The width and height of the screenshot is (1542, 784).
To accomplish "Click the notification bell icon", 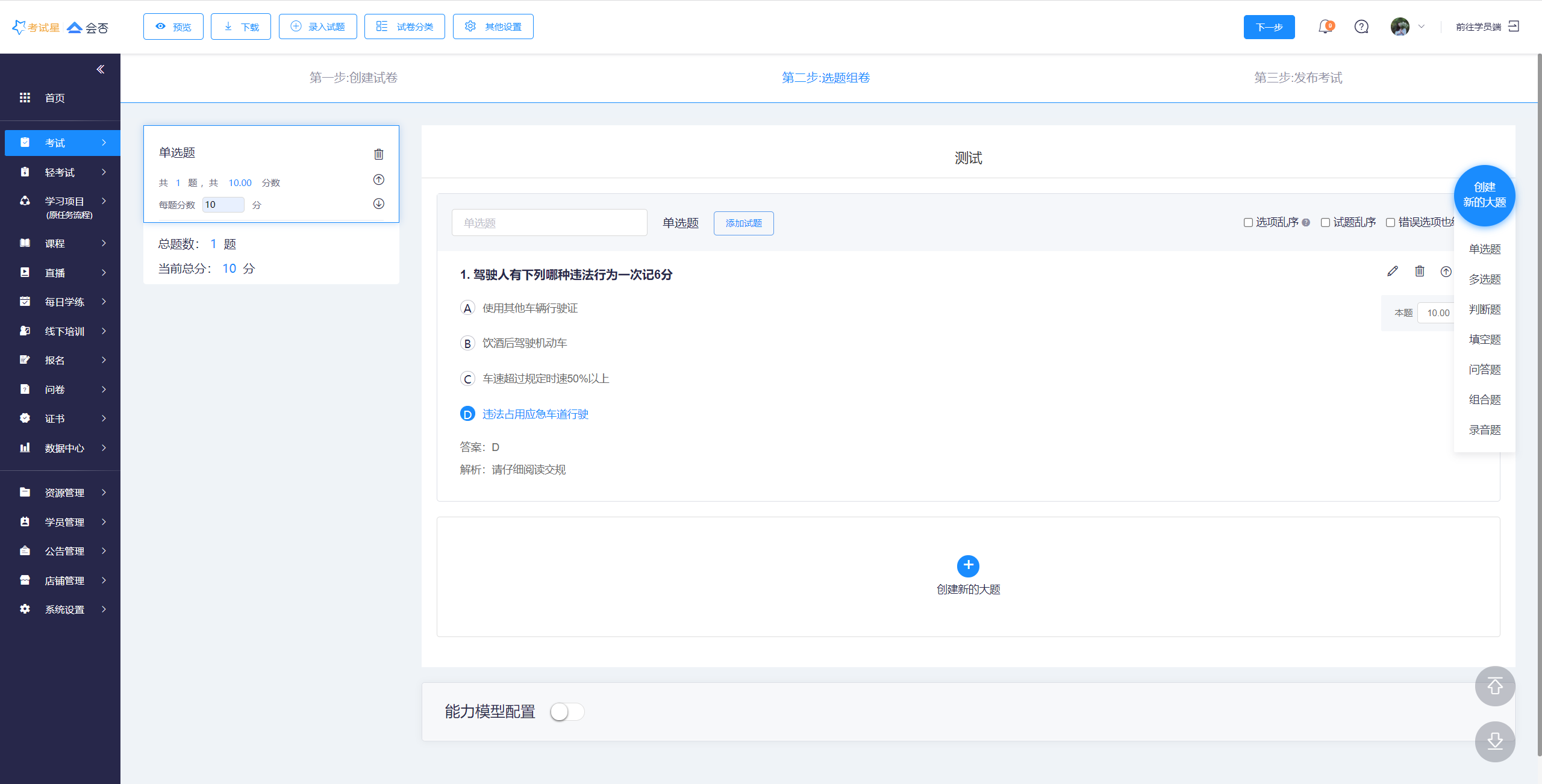I will [1325, 27].
